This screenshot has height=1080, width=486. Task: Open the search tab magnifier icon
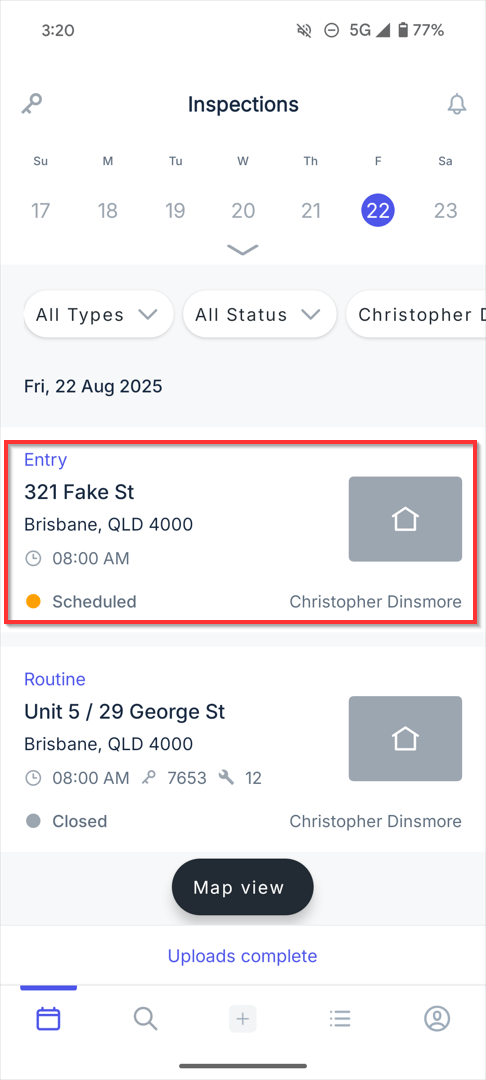tap(145, 1018)
